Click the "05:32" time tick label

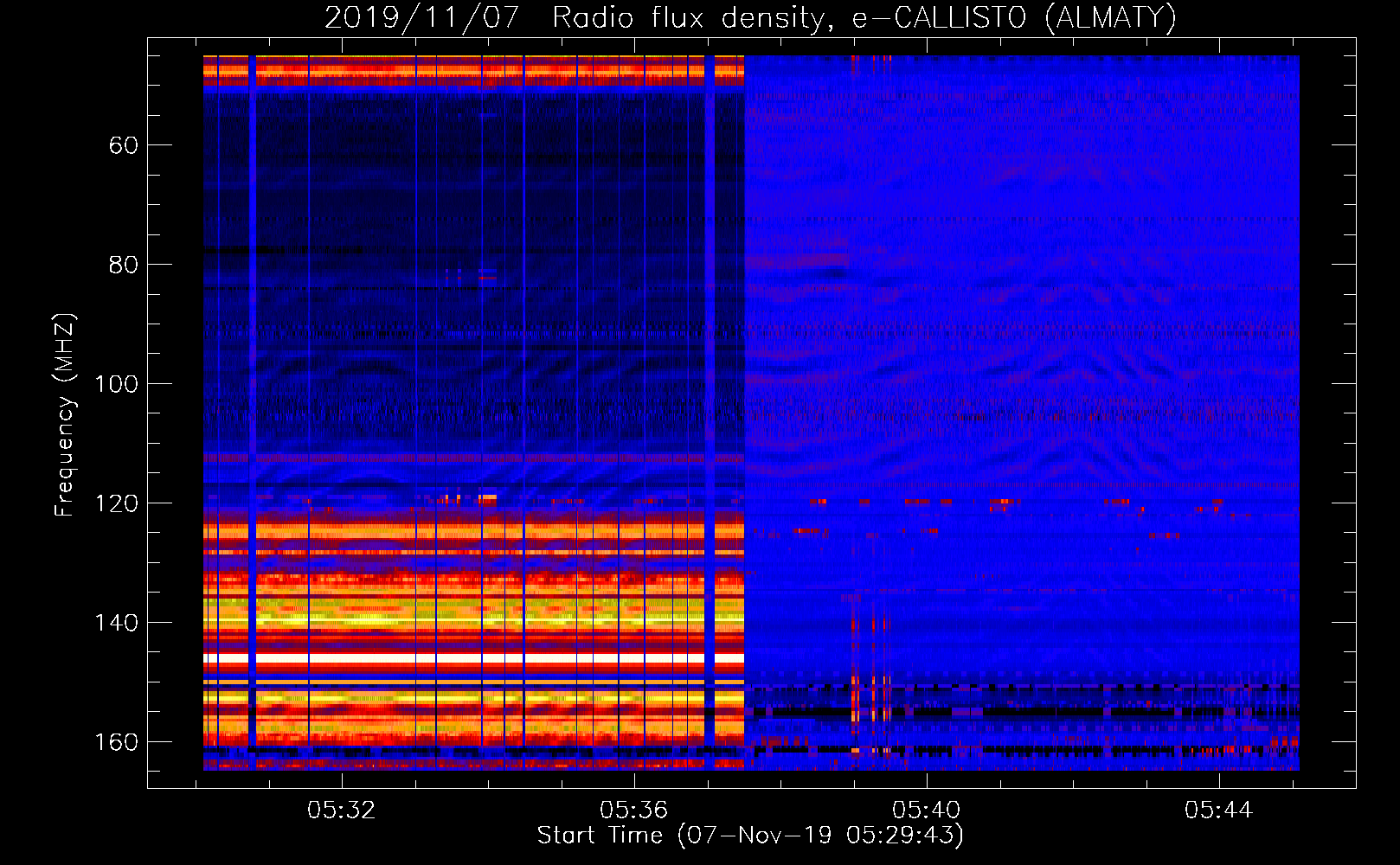click(x=342, y=810)
